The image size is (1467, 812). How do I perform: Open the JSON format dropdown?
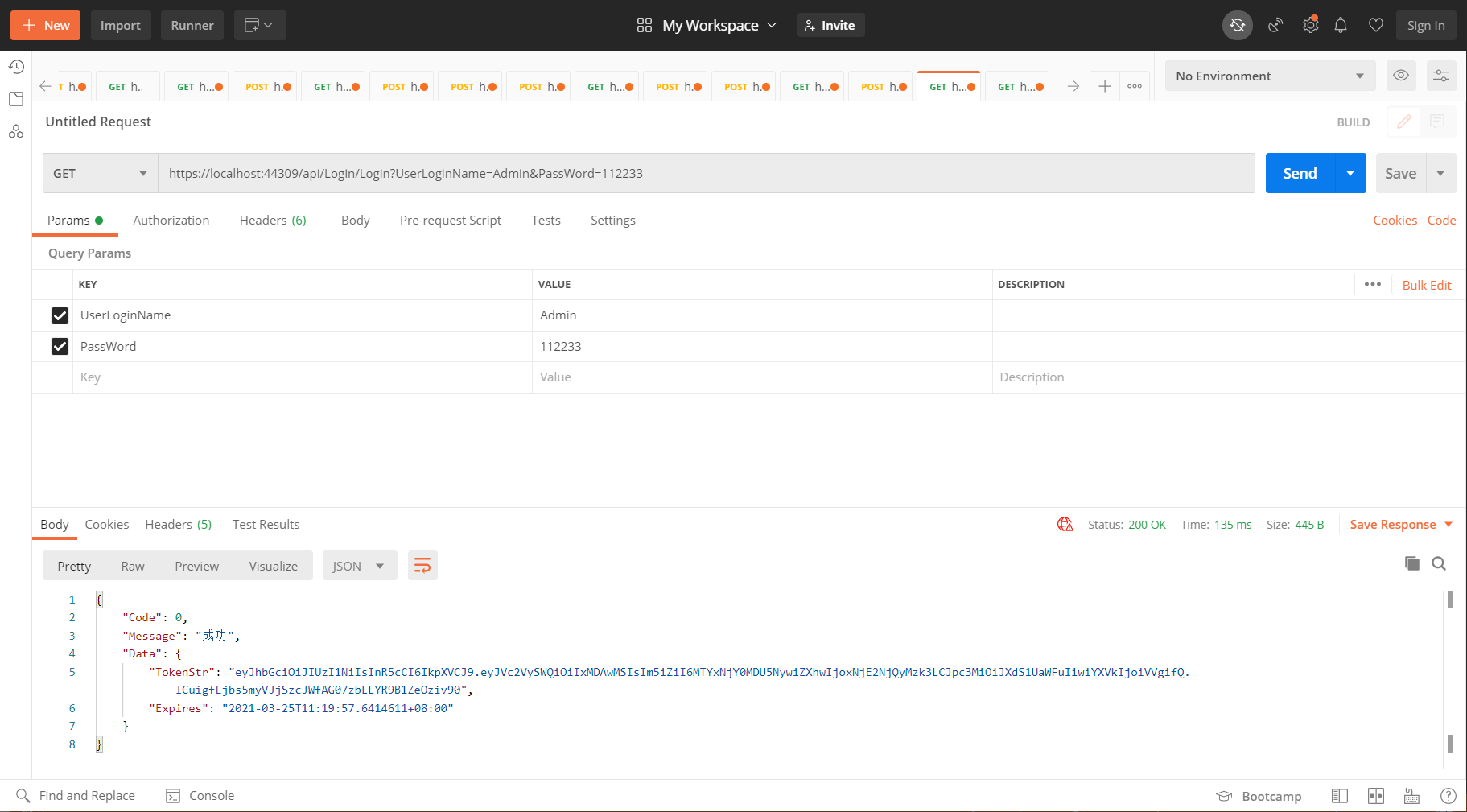[359, 566]
